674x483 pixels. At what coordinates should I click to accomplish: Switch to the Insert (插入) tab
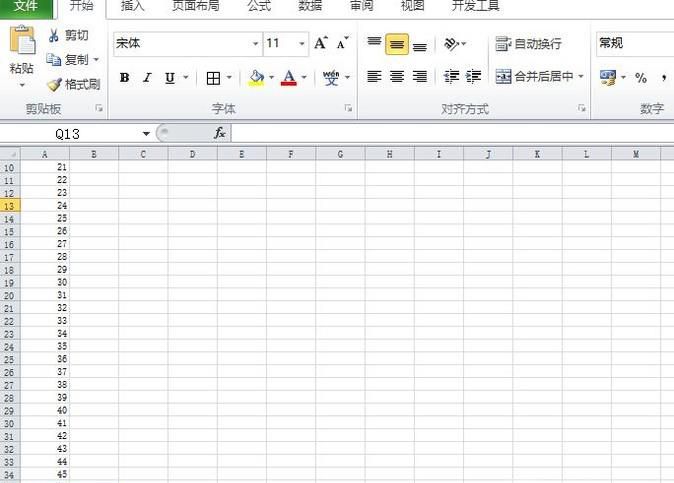pos(132,6)
